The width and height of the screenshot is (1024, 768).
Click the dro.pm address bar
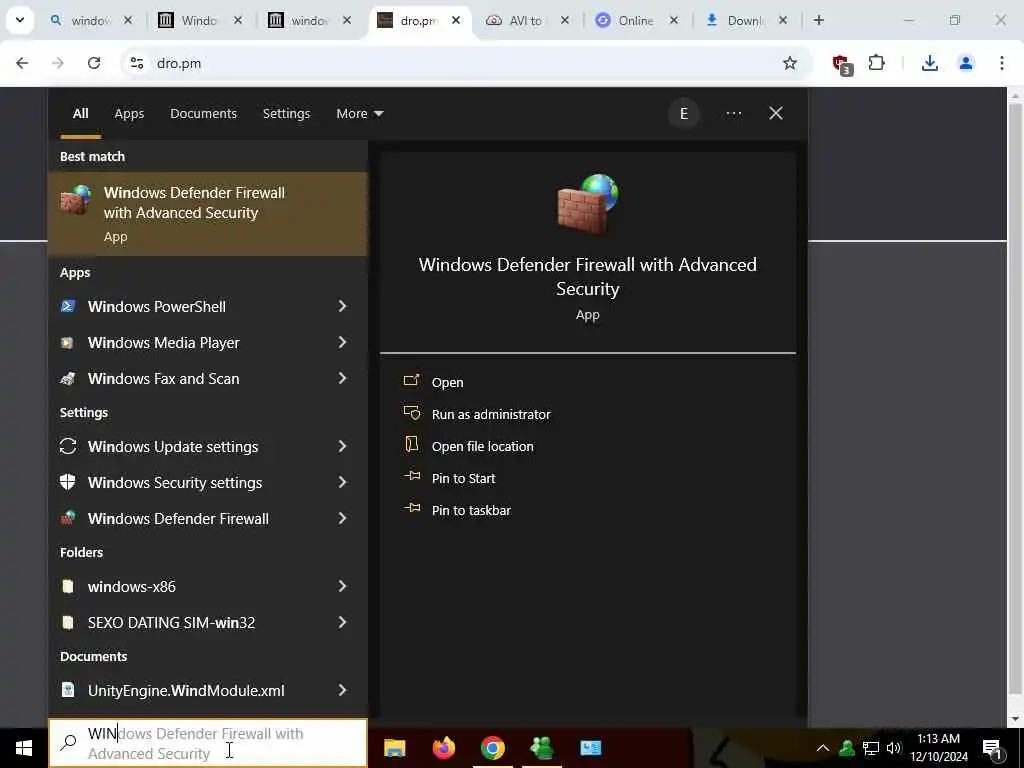(466, 63)
